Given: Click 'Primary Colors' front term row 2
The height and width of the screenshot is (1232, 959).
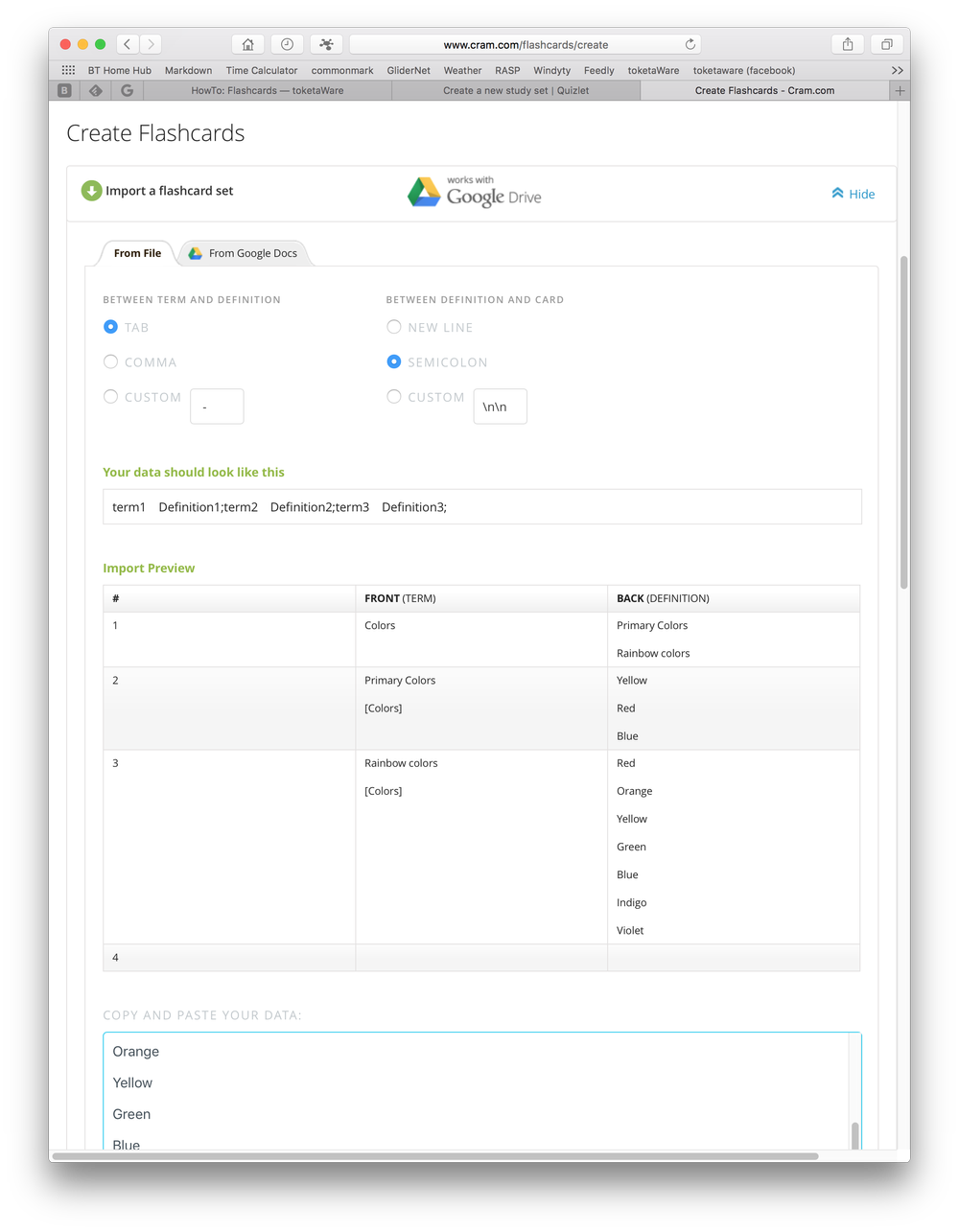Looking at the screenshot, I should click(x=400, y=680).
